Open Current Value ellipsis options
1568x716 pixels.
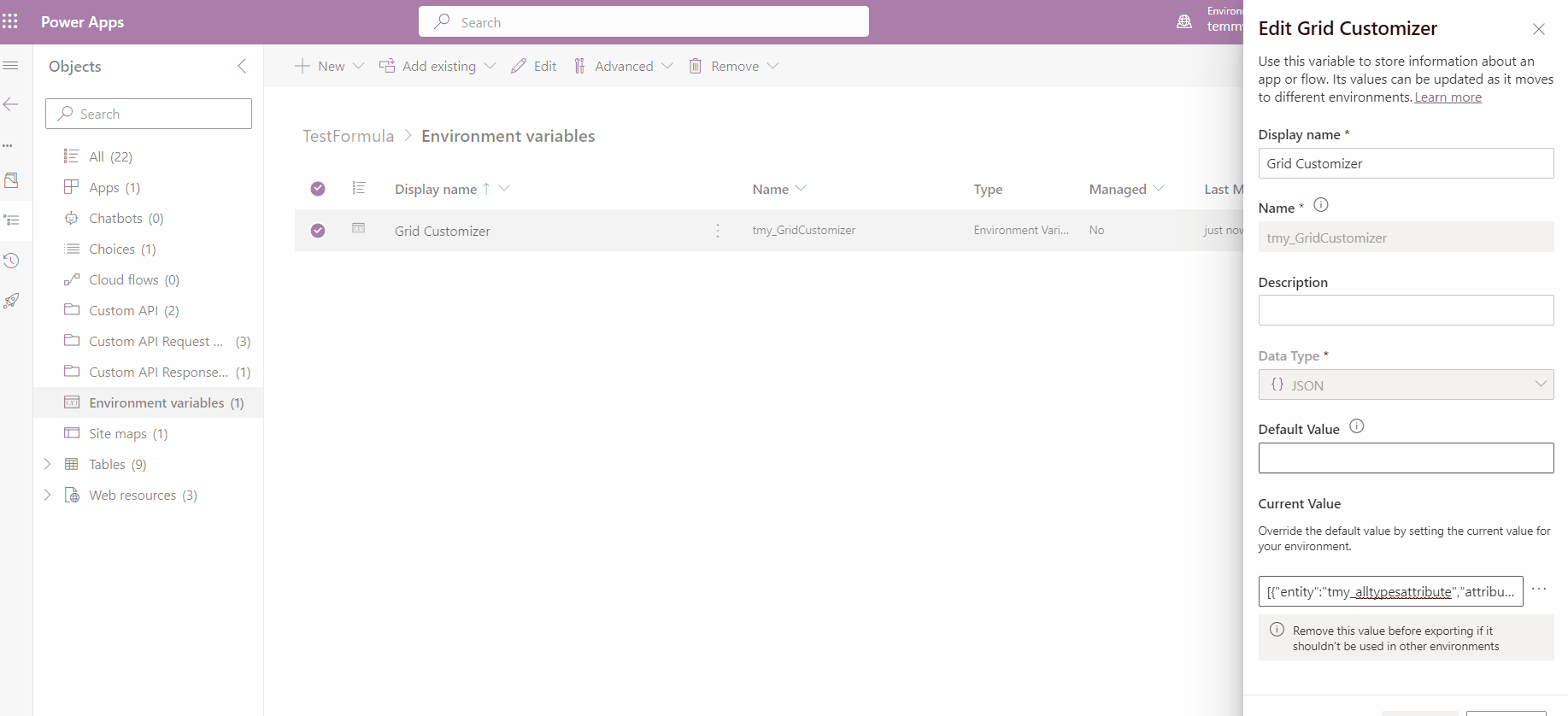coord(1539,590)
